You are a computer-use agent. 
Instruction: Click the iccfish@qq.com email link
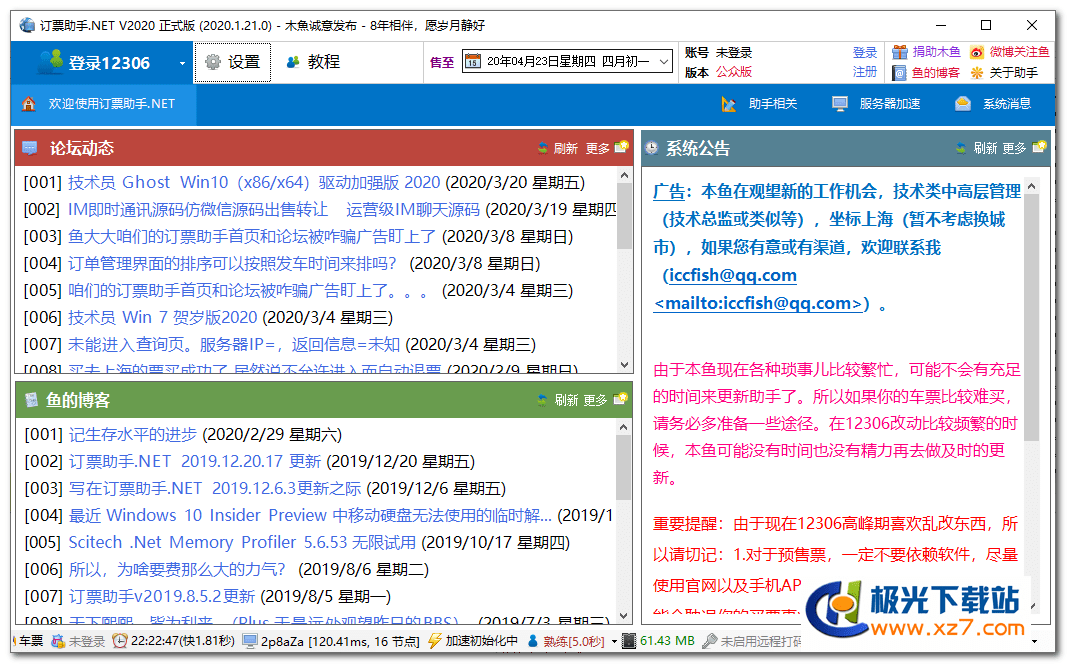point(733,276)
